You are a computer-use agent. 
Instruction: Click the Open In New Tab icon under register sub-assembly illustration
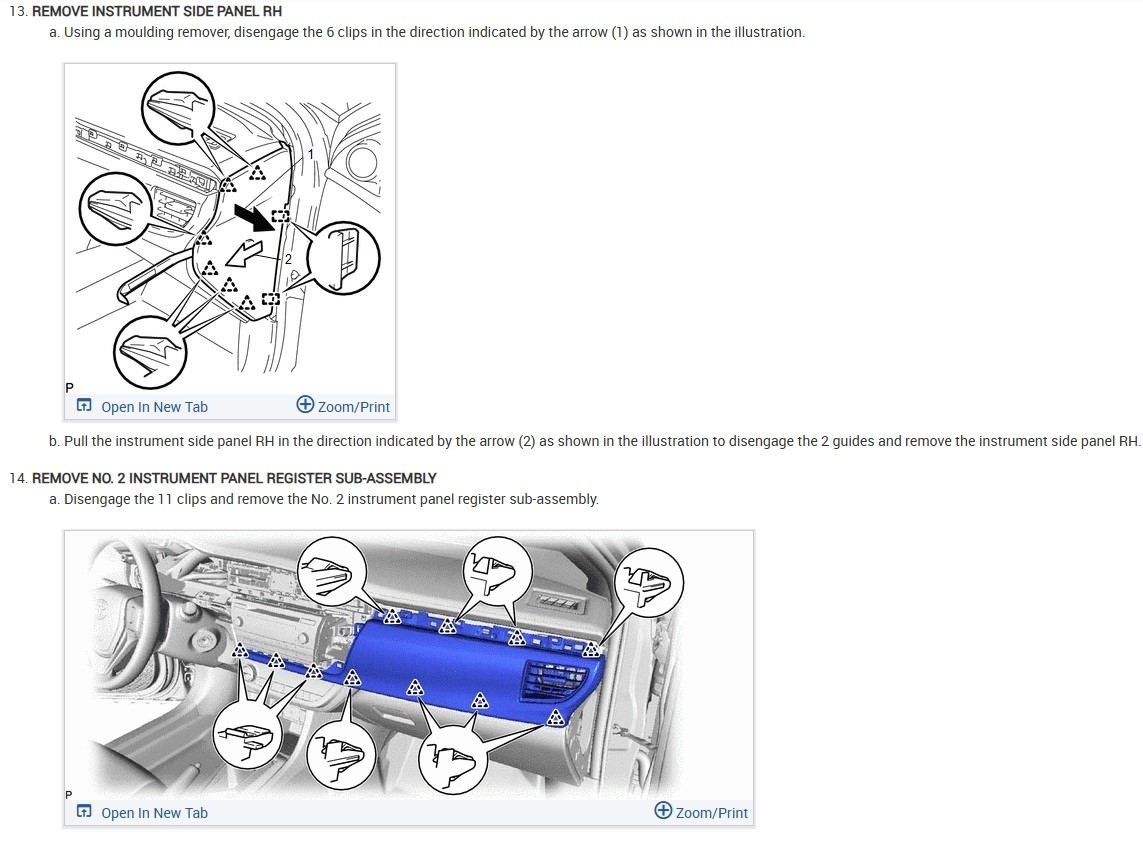point(85,811)
